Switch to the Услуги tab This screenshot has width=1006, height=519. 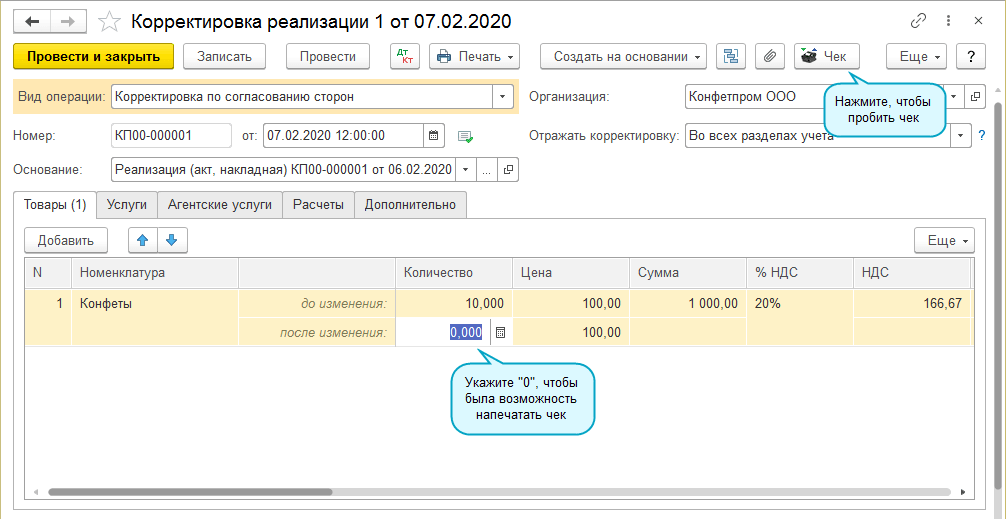126,205
